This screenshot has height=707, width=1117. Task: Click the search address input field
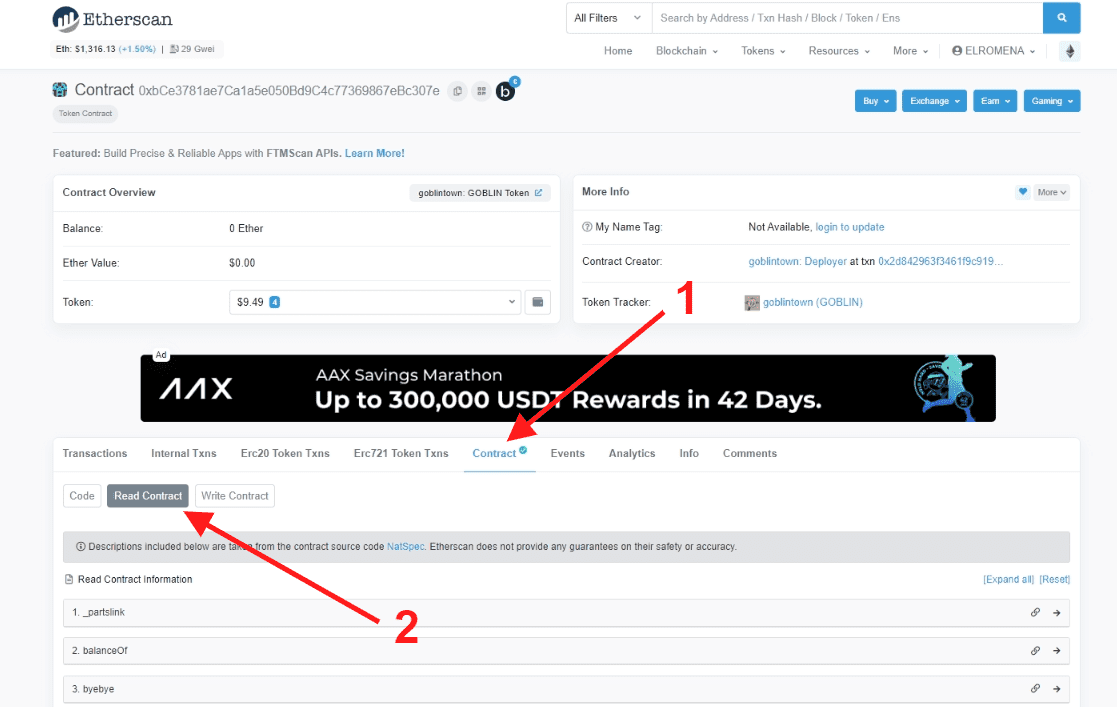click(x=848, y=18)
